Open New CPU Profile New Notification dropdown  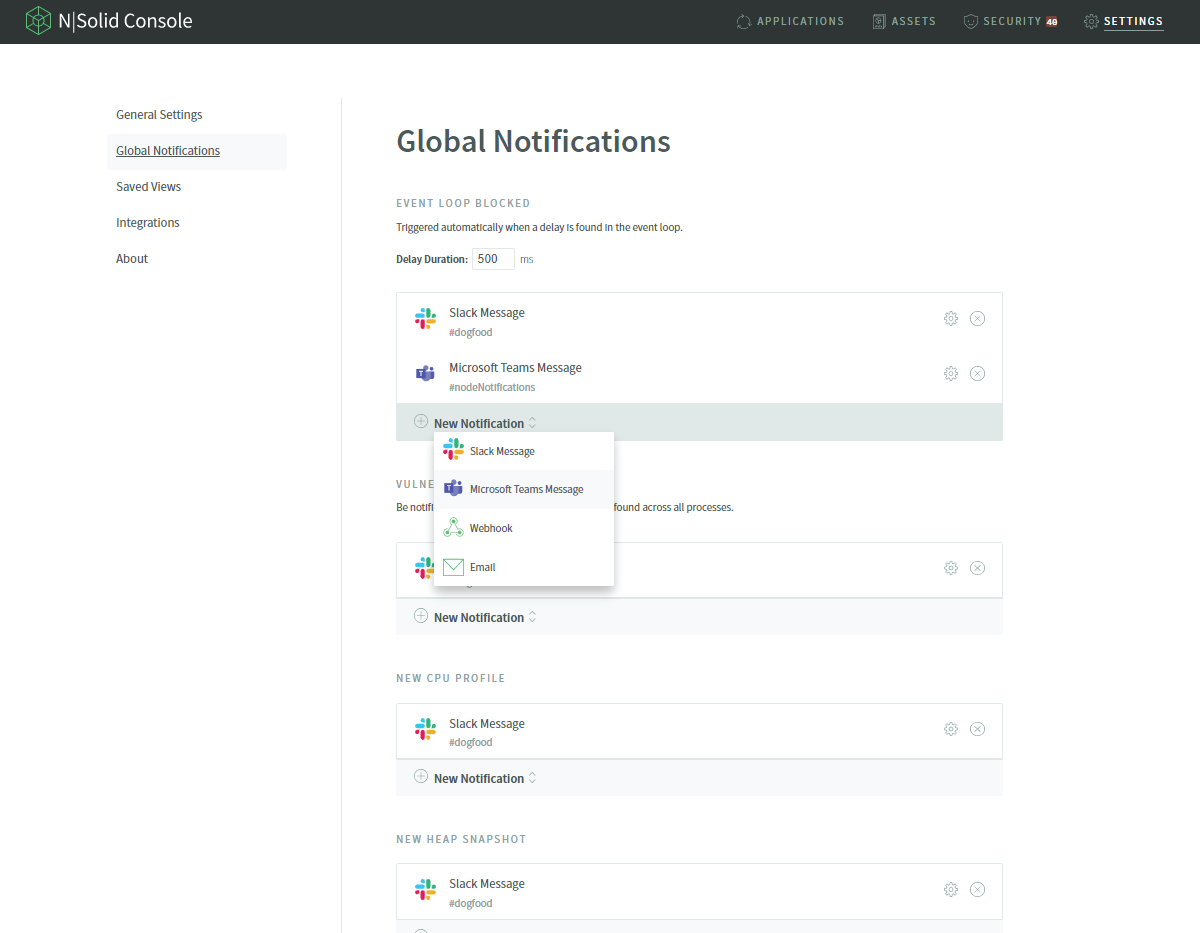tap(485, 778)
